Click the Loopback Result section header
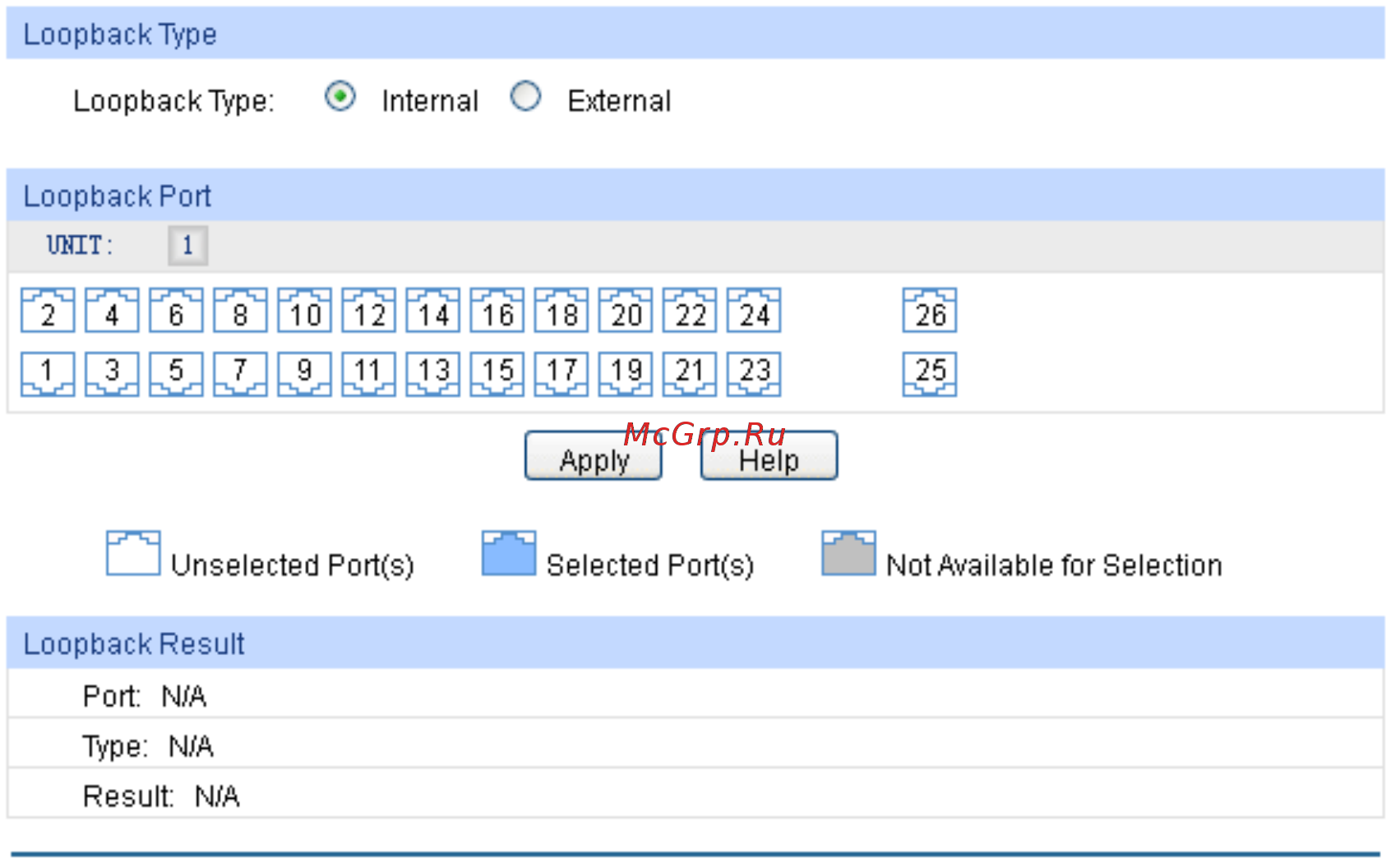1400x867 pixels. (695, 643)
